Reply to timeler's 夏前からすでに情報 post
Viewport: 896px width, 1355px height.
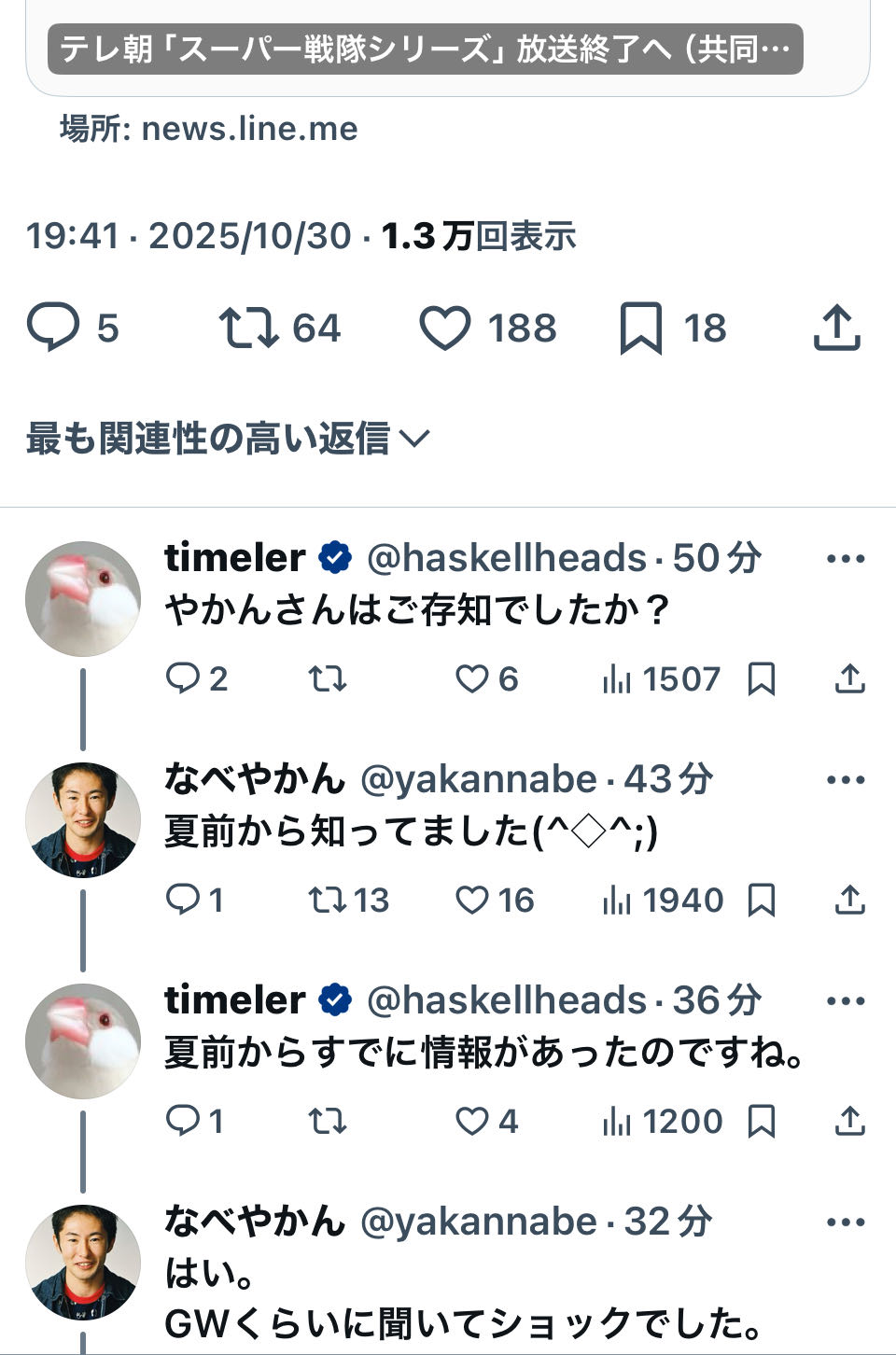click(182, 1121)
